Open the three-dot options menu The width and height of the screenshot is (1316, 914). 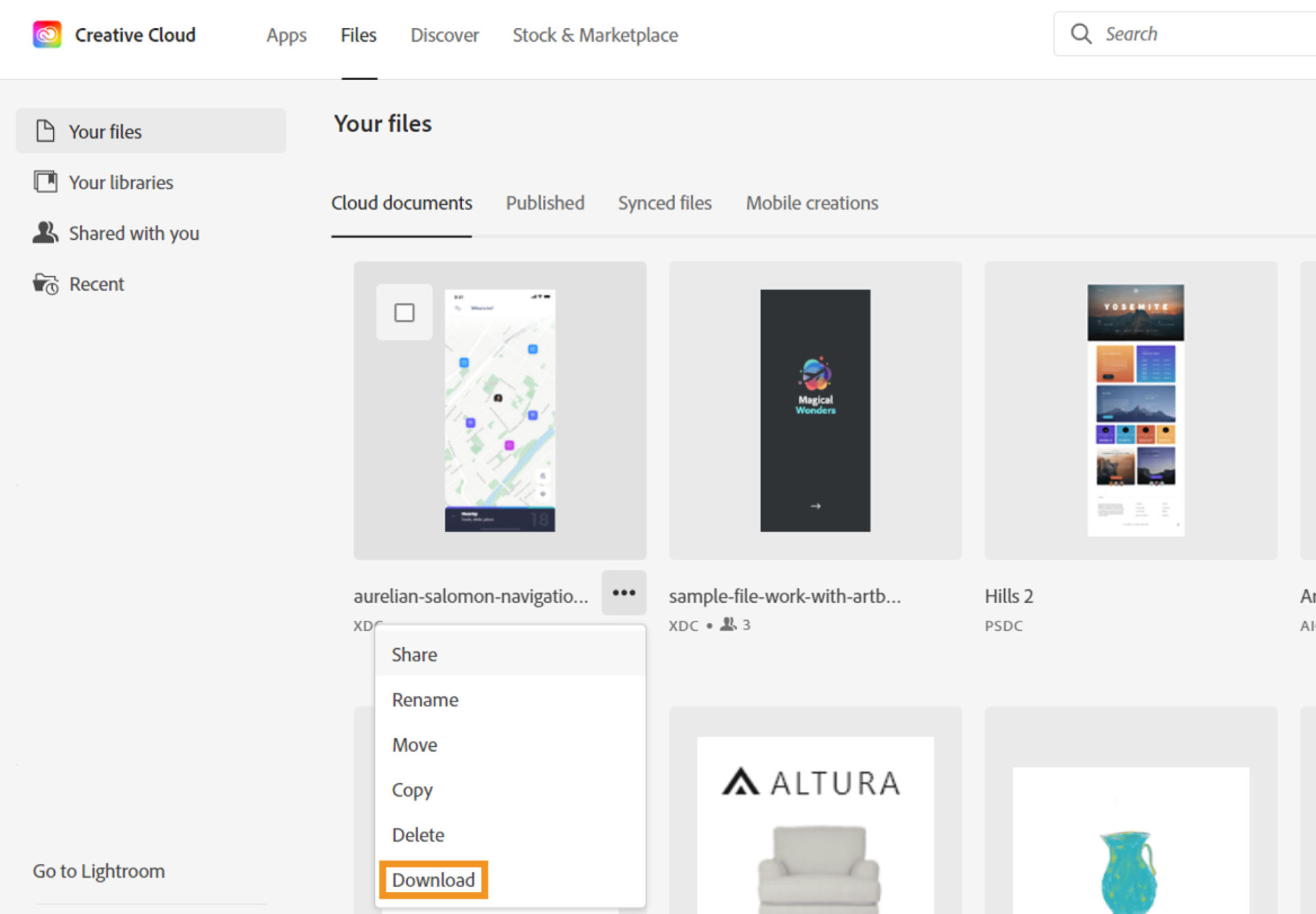click(623, 593)
